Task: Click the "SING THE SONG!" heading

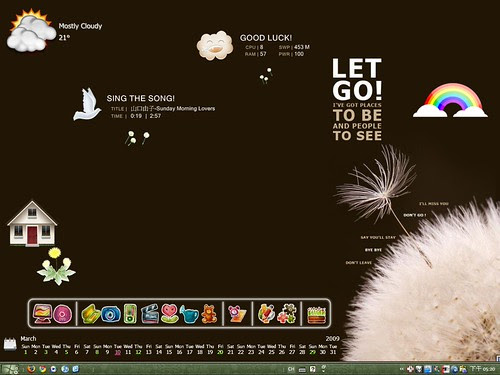Action: tap(141, 98)
